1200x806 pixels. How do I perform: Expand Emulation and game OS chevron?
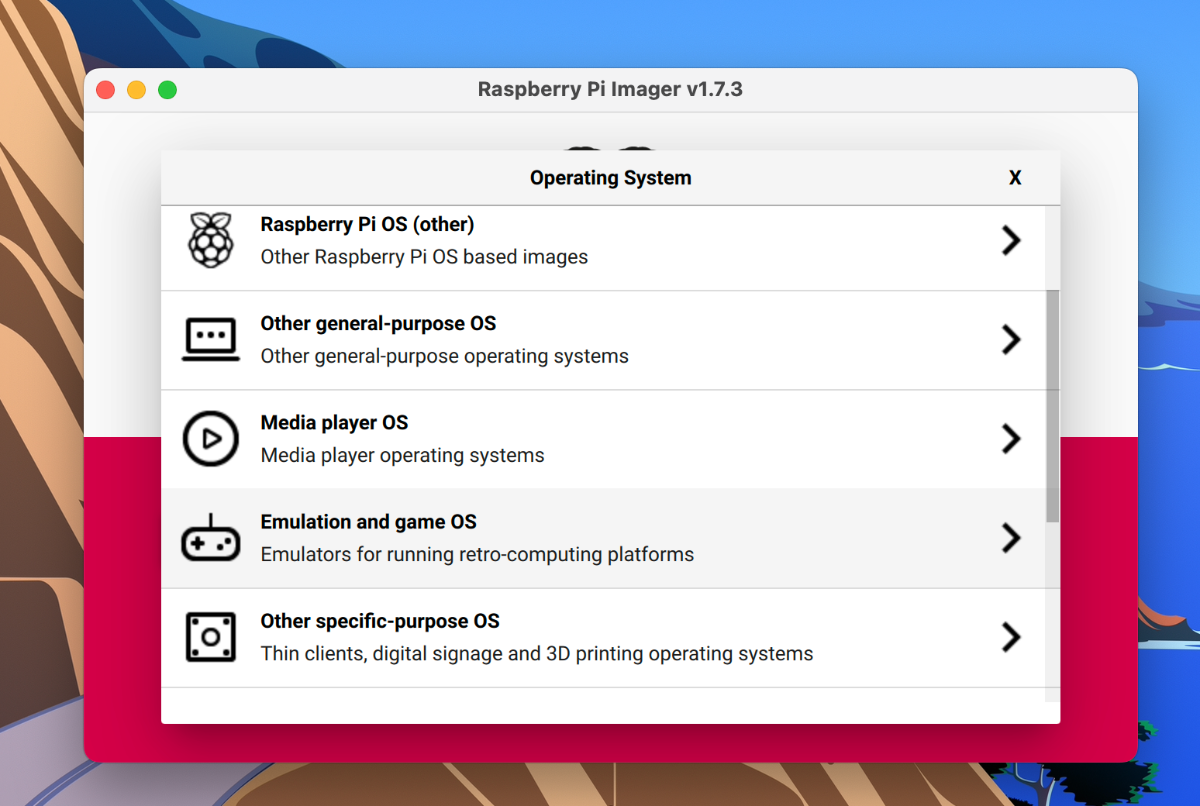click(x=1011, y=537)
